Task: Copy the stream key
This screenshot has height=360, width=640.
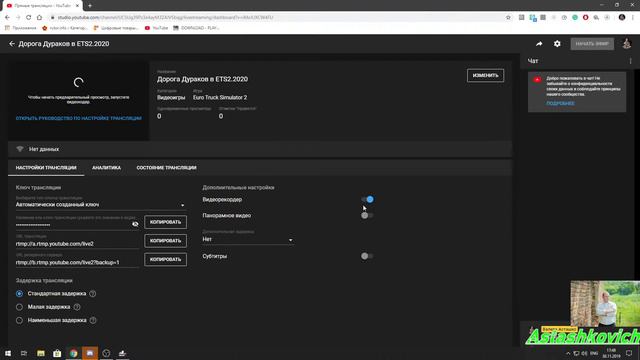Action: (165, 222)
